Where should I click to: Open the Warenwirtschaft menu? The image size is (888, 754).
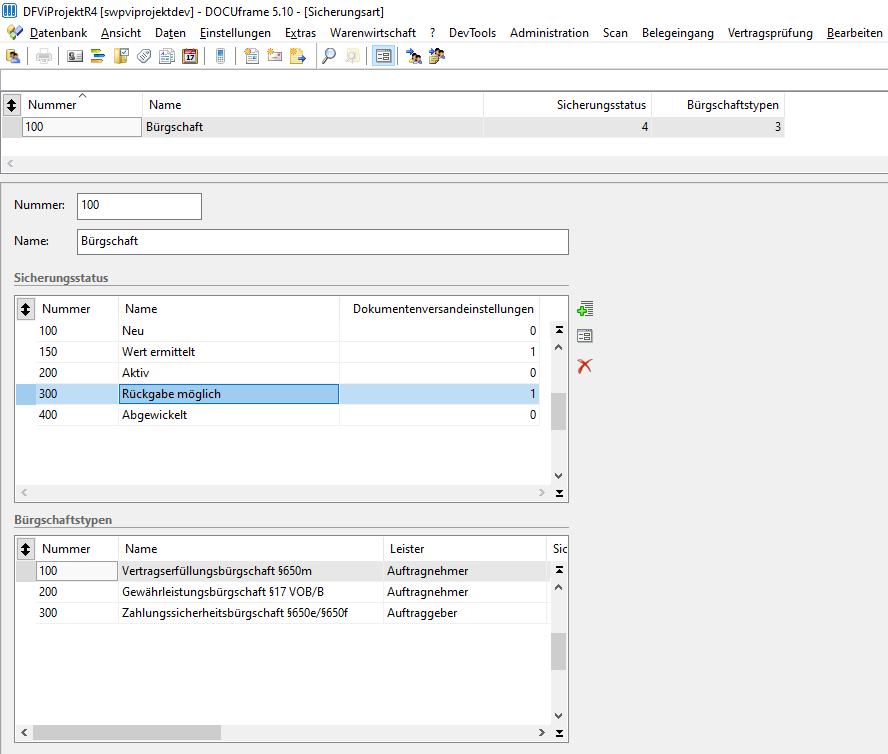click(x=373, y=33)
